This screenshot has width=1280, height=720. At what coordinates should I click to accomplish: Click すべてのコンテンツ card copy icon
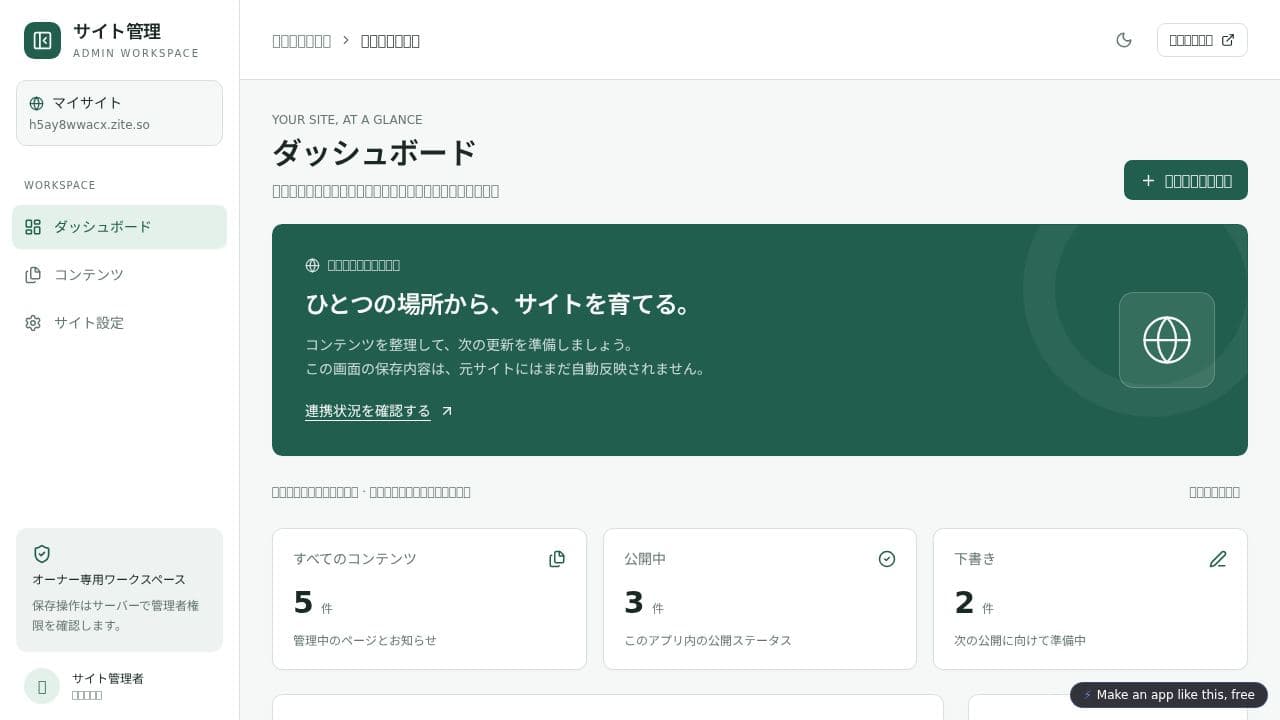pos(557,559)
